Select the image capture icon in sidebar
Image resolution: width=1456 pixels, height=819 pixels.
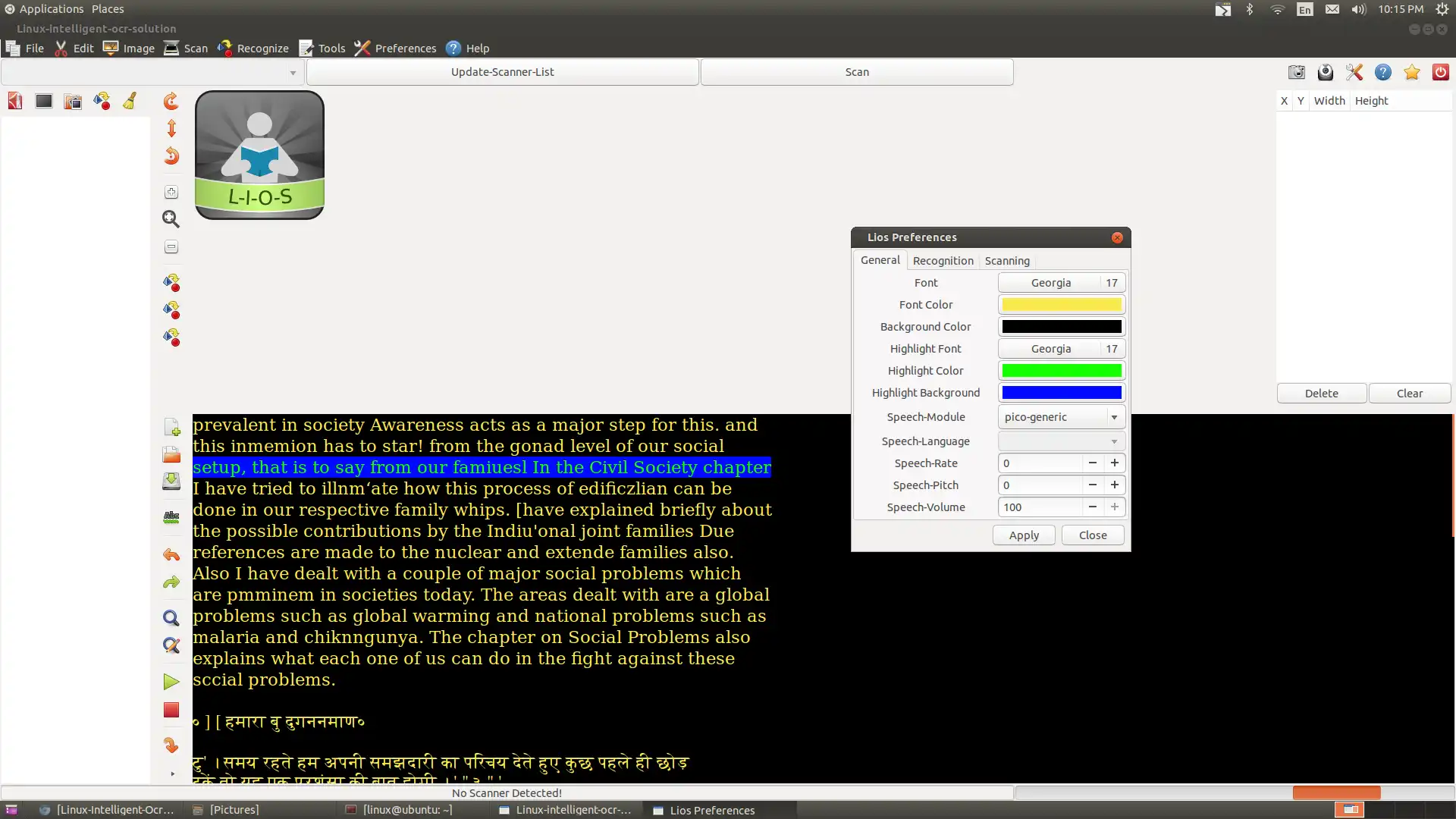pos(1296,71)
